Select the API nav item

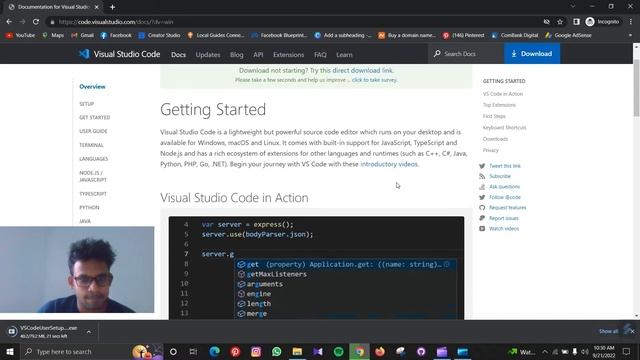(258, 54)
